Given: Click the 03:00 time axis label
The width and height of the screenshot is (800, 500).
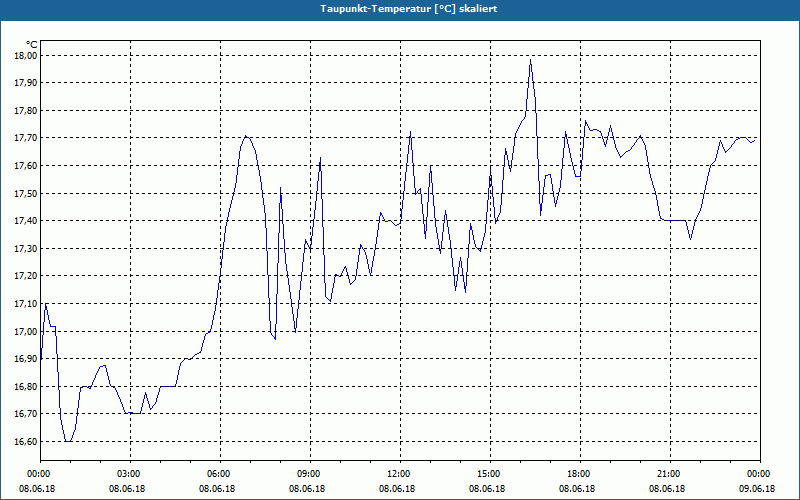Looking at the screenshot, I should pyautogui.click(x=131, y=474).
